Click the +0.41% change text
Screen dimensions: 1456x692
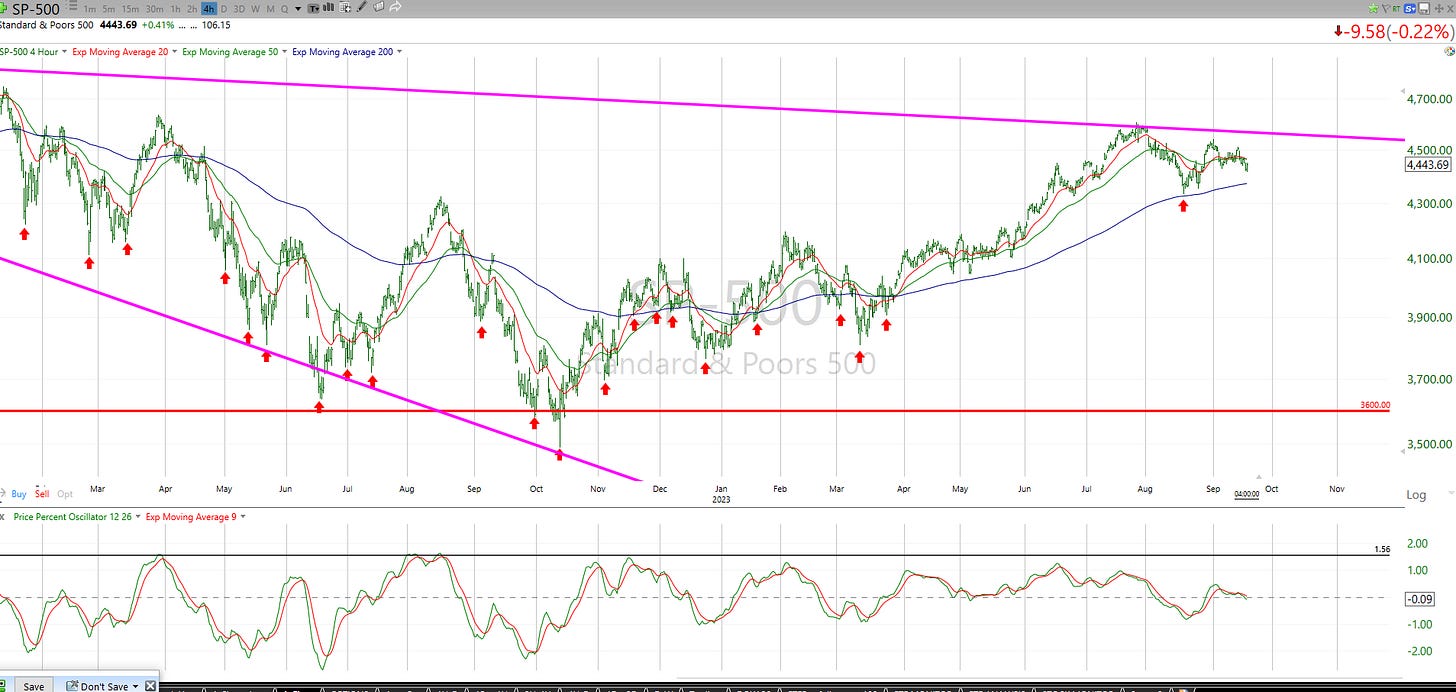[x=158, y=25]
